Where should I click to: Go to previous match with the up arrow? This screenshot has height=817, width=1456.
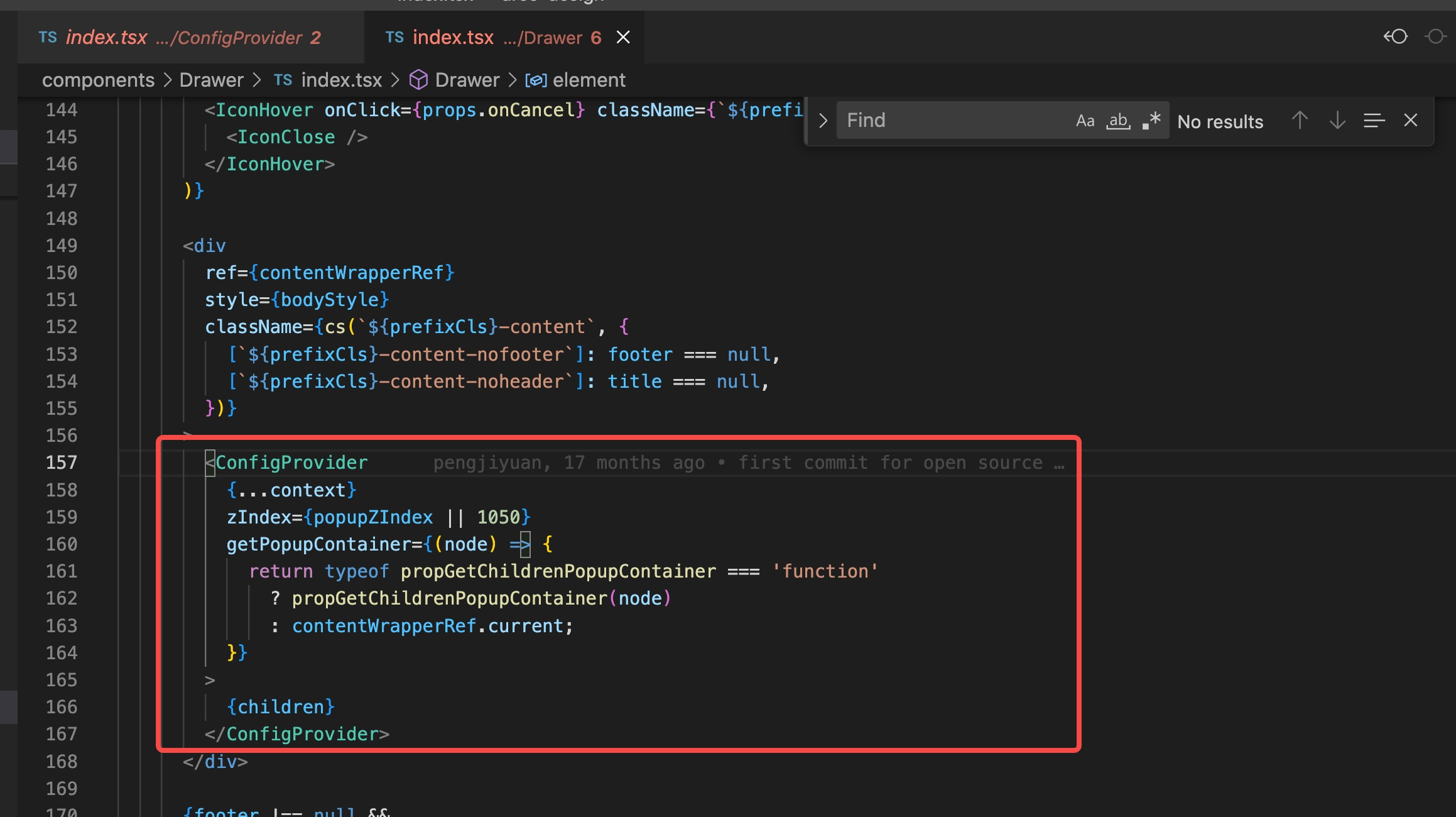[1300, 120]
